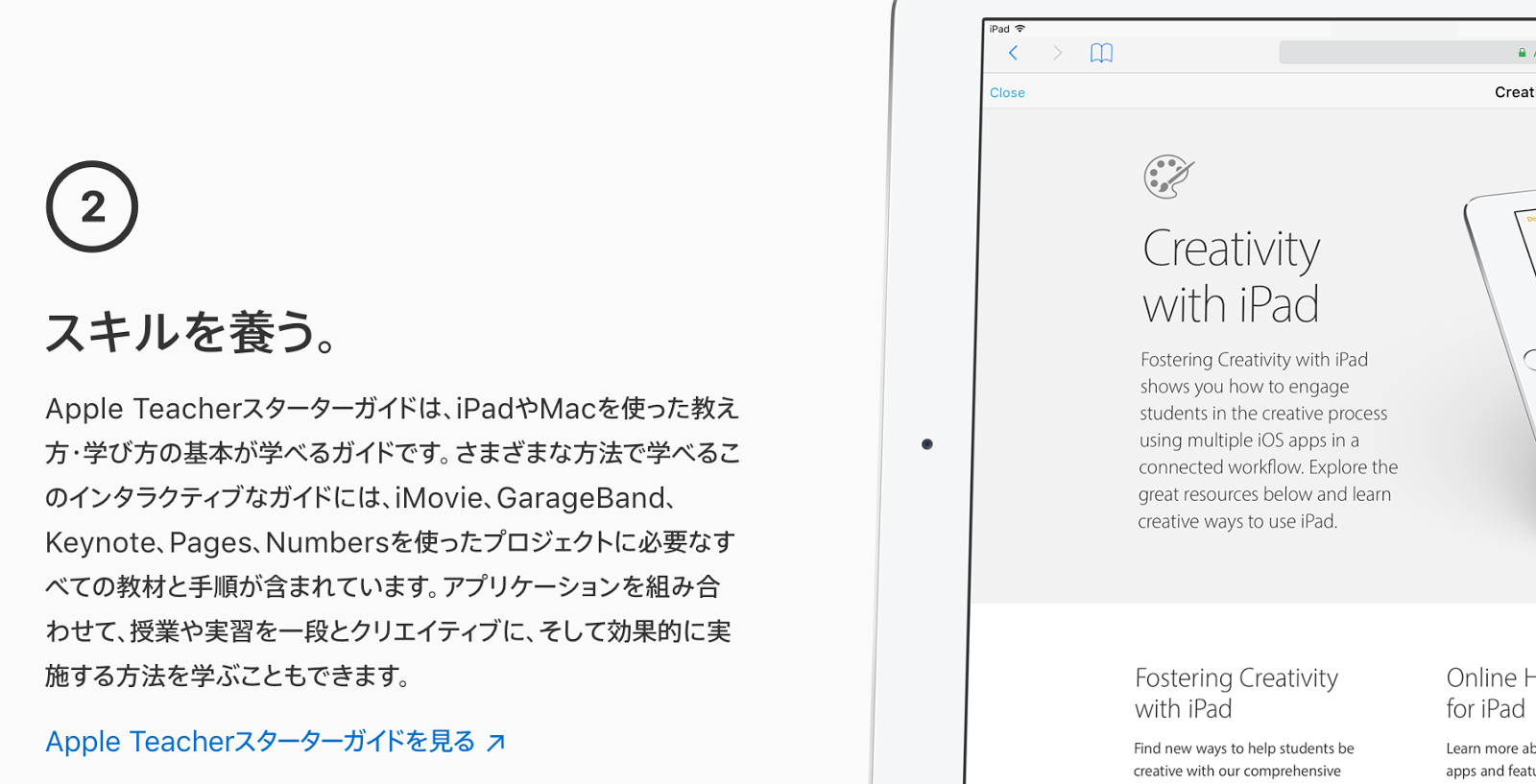Click the Wi-Fi icon in iPad status bar
Viewport: 1536px width, 784px height.
click(x=1020, y=29)
